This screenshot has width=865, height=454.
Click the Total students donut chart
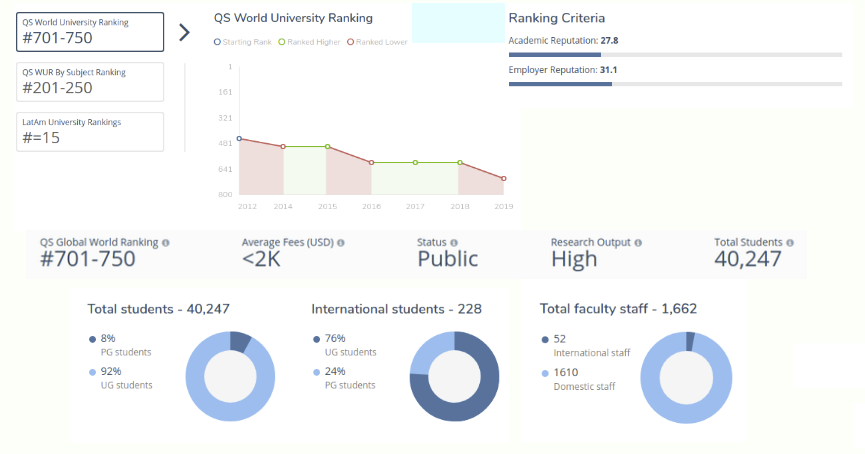(x=230, y=377)
